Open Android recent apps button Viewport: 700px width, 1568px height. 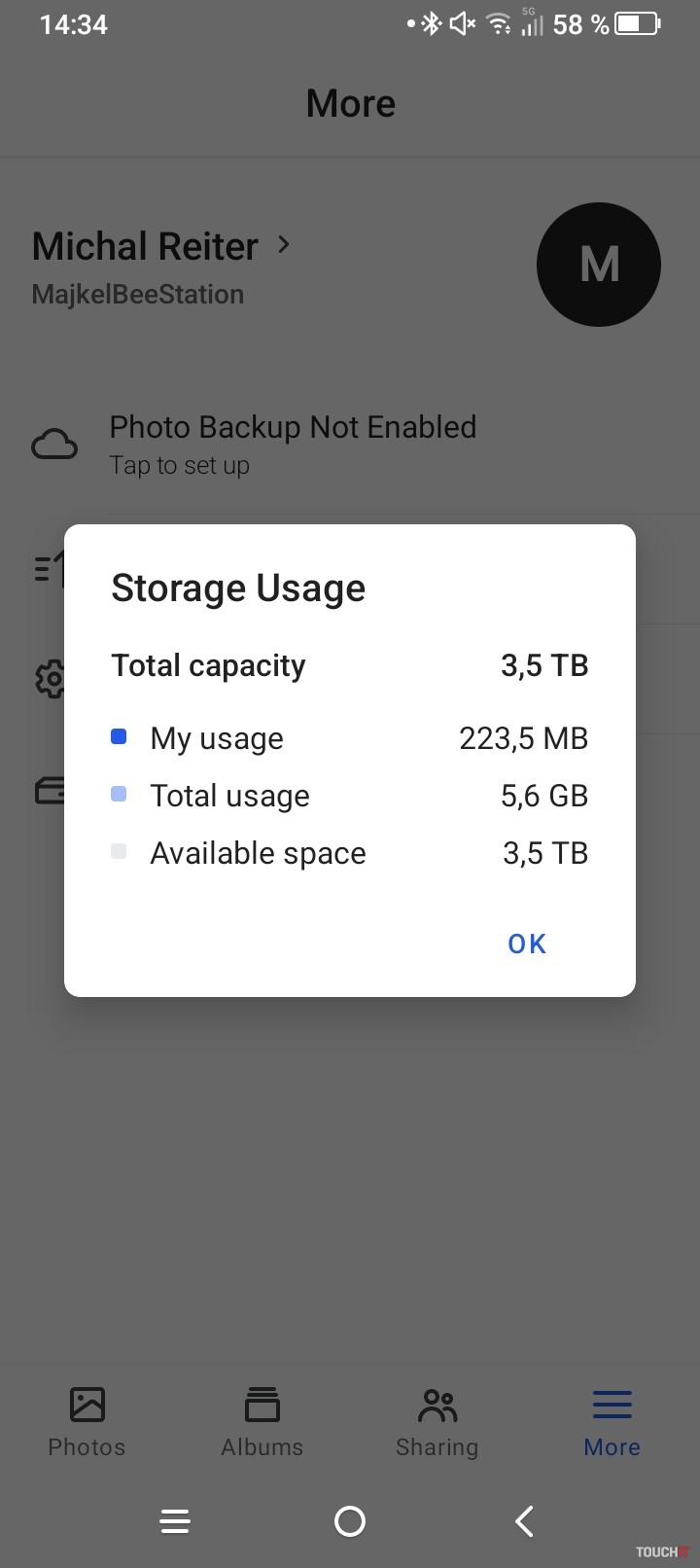tap(175, 1521)
